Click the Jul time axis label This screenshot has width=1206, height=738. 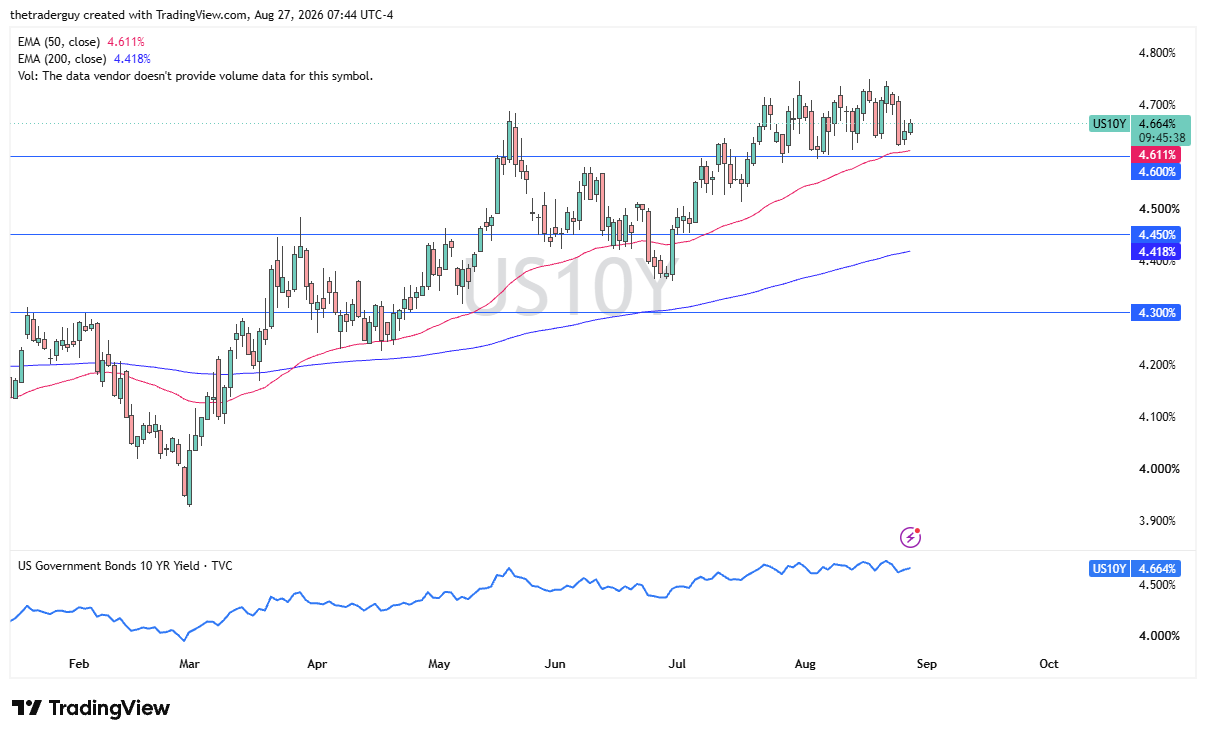point(677,663)
